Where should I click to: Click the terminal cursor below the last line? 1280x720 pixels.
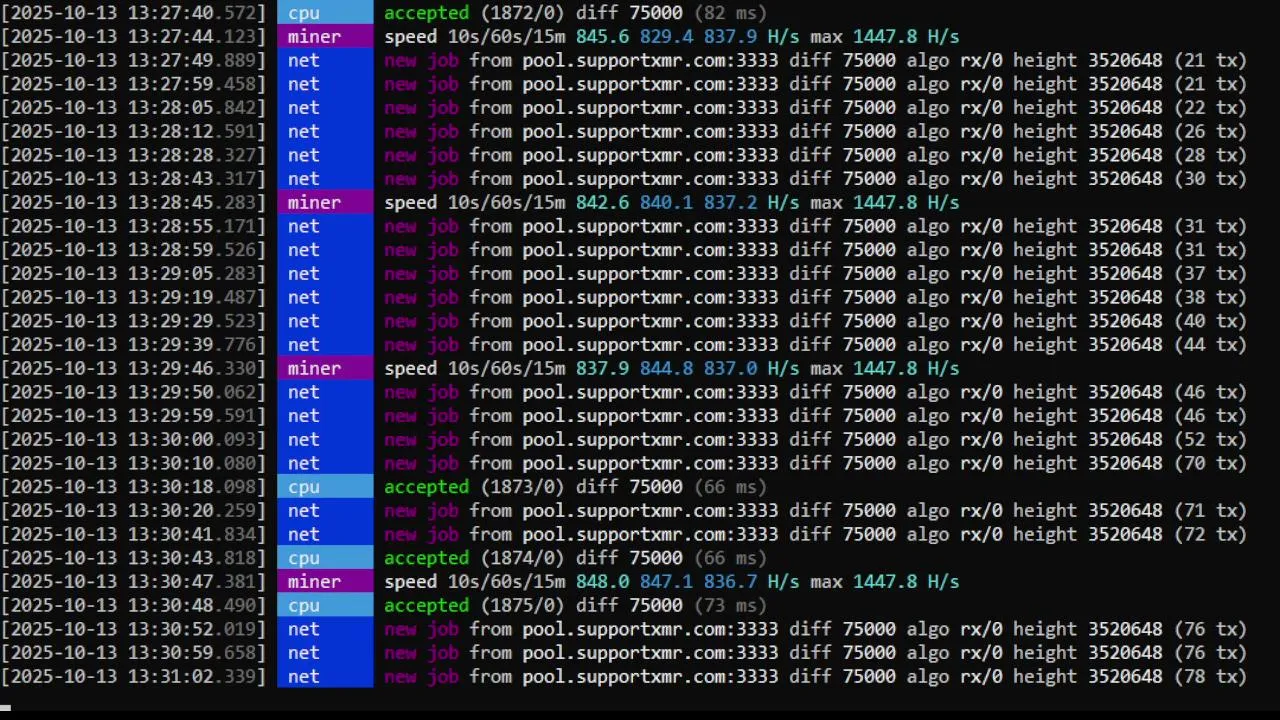coord(5,707)
